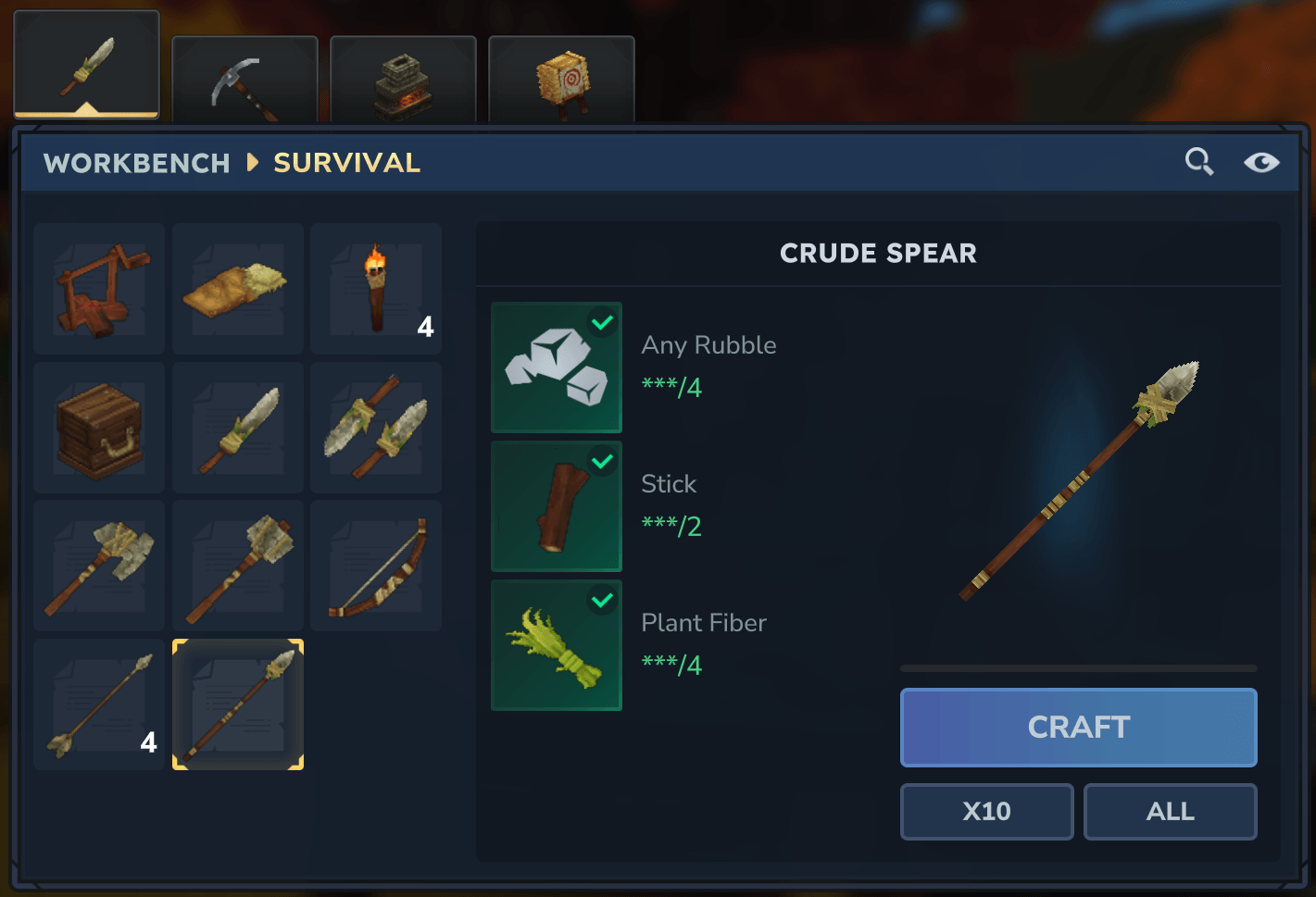Choose the bedroll recipe
This screenshot has width=1316, height=897.
tap(238, 289)
